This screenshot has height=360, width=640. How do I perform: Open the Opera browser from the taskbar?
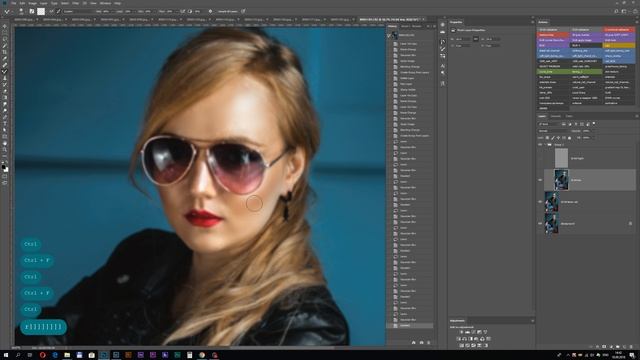coord(42,355)
